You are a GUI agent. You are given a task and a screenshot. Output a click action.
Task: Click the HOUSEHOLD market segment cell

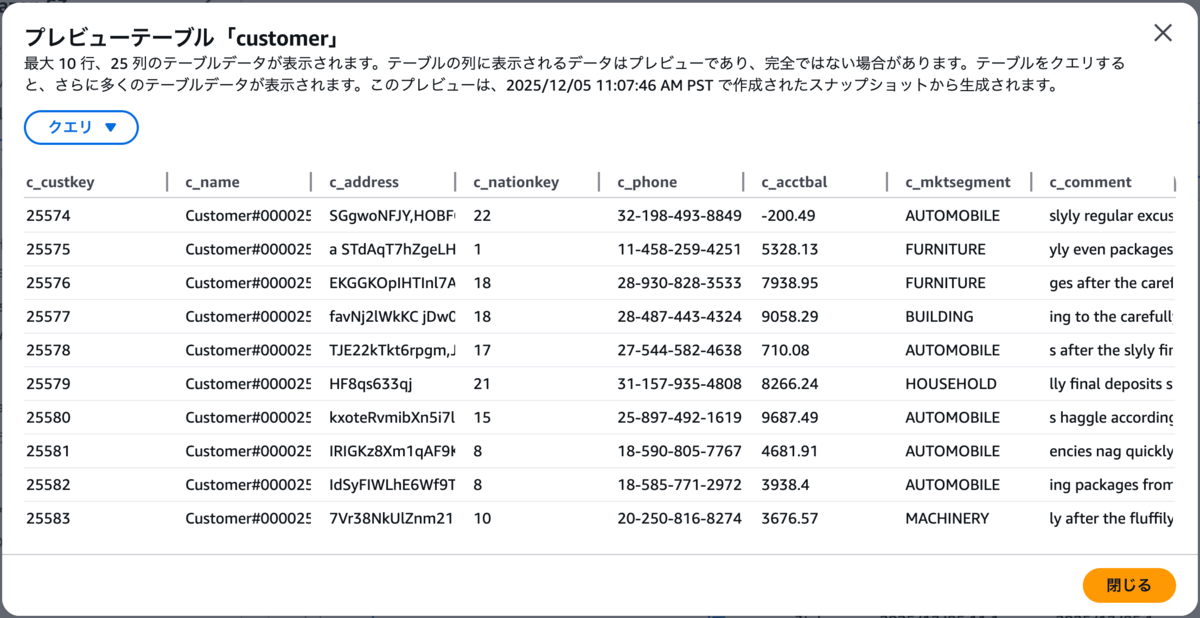coord(951,384)
